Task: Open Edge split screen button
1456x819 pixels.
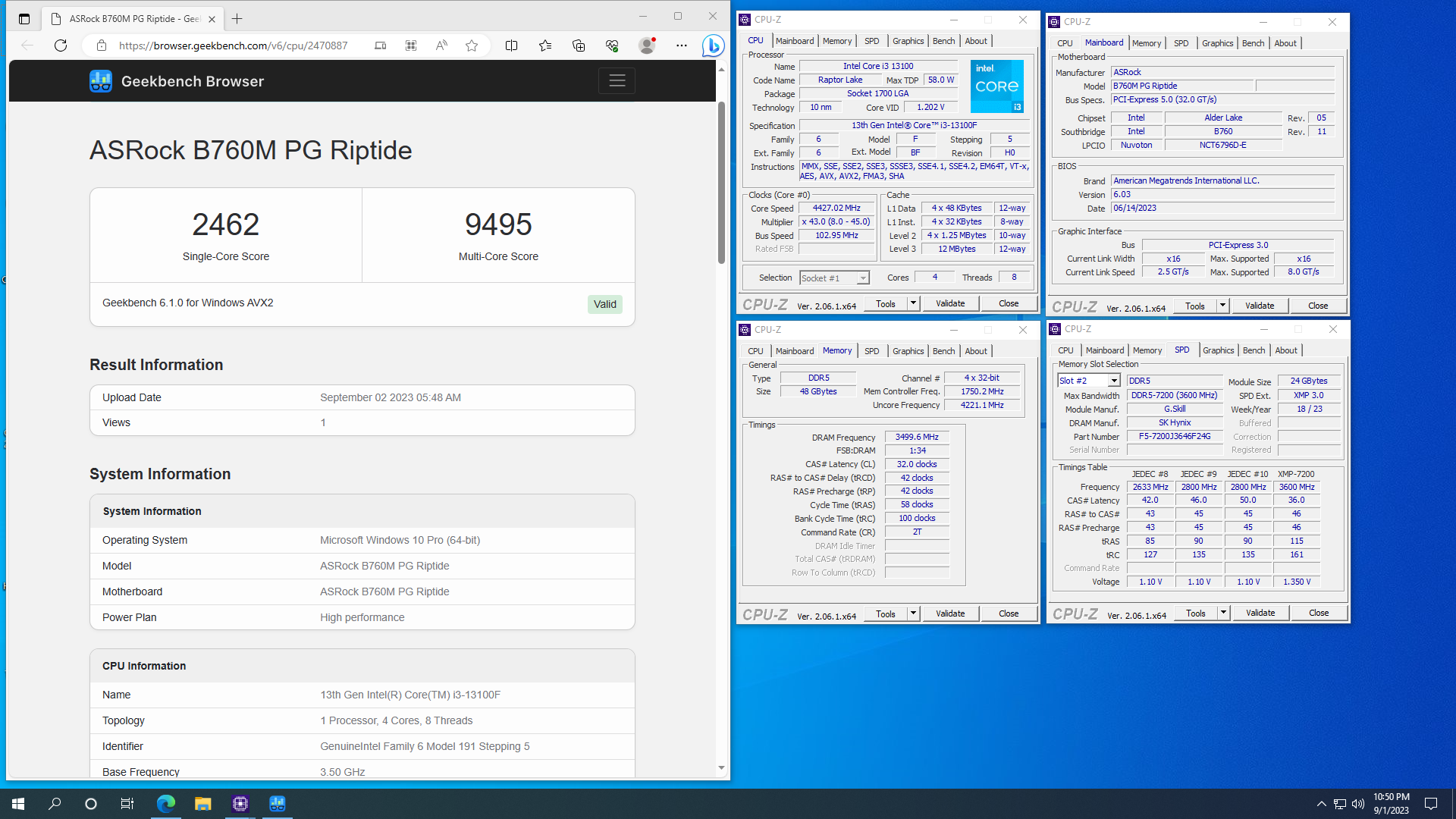Action: (512, 45)
